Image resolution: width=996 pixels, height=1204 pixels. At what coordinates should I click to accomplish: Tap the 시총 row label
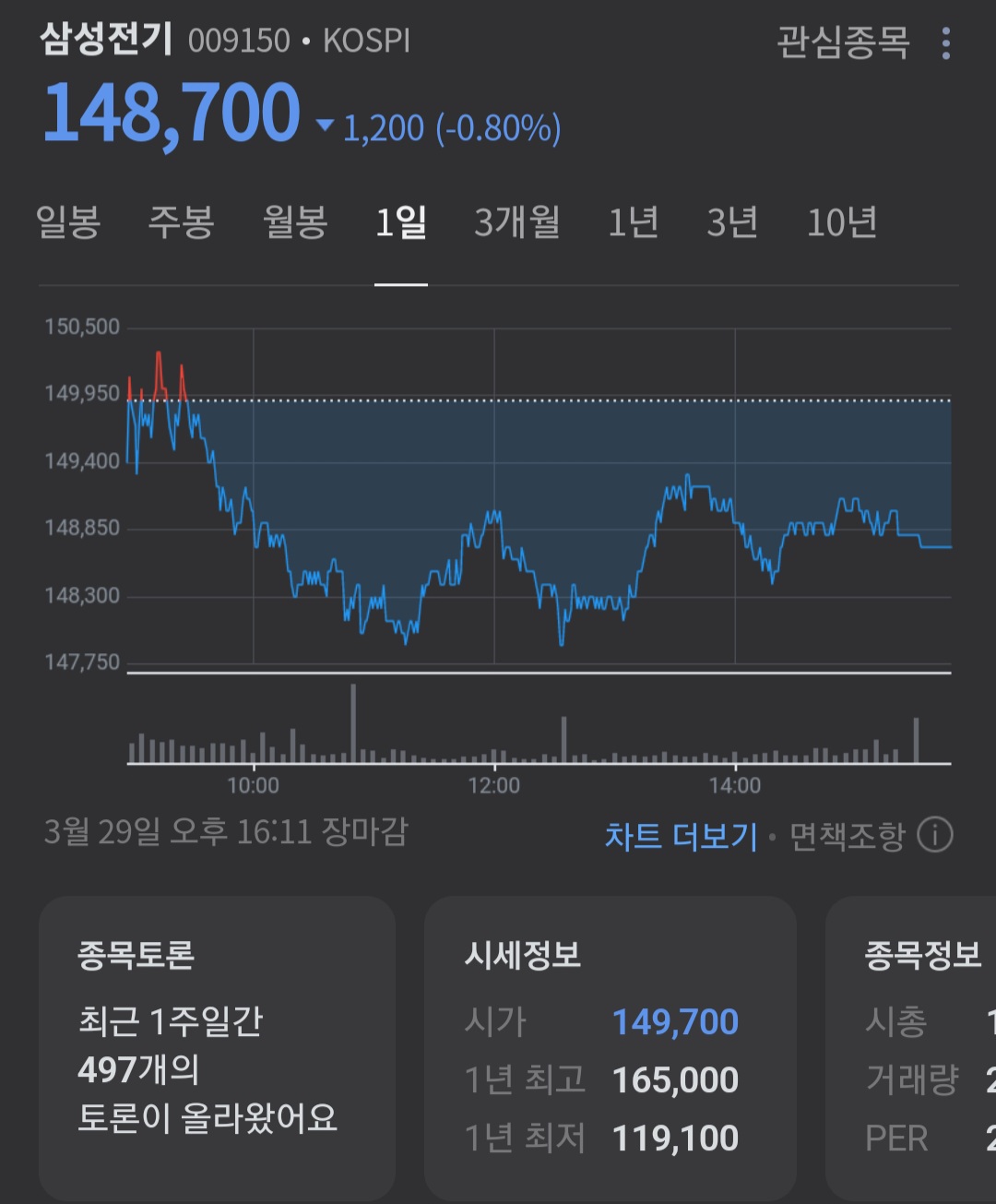click(895, 1022)
